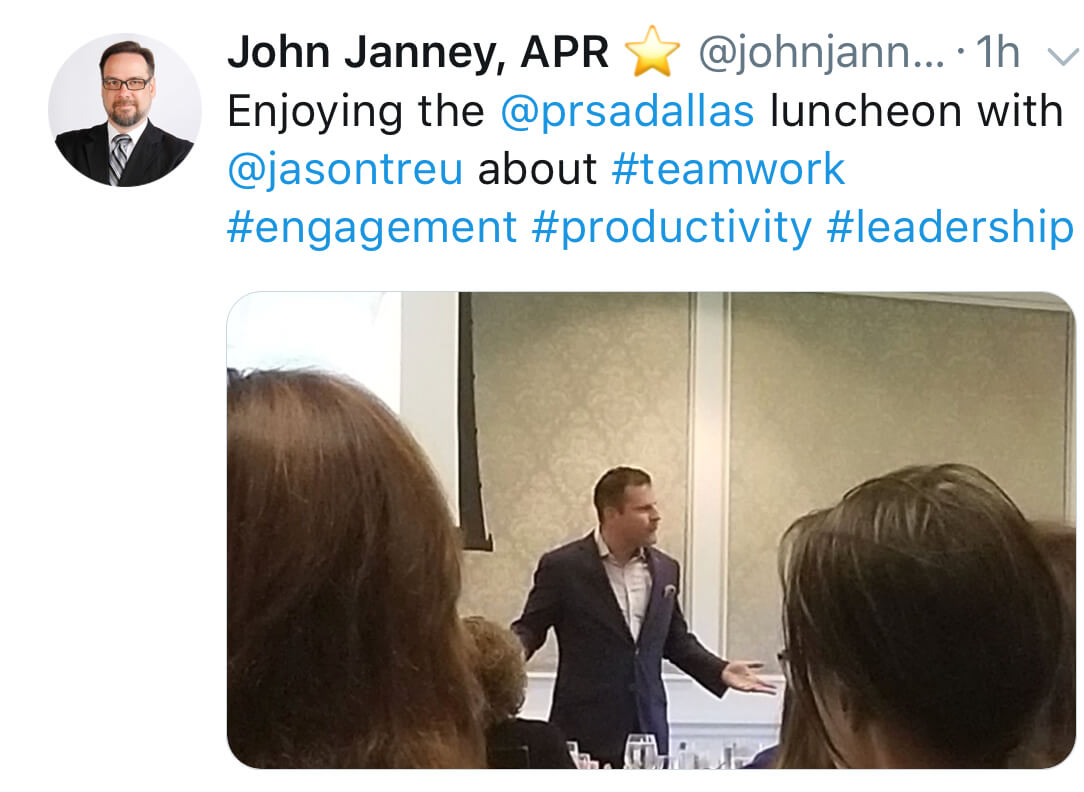The height and width of the screenshot is (792, 1084).
Task: Click the gold star emoji beside the name
Action: (652, 51)
